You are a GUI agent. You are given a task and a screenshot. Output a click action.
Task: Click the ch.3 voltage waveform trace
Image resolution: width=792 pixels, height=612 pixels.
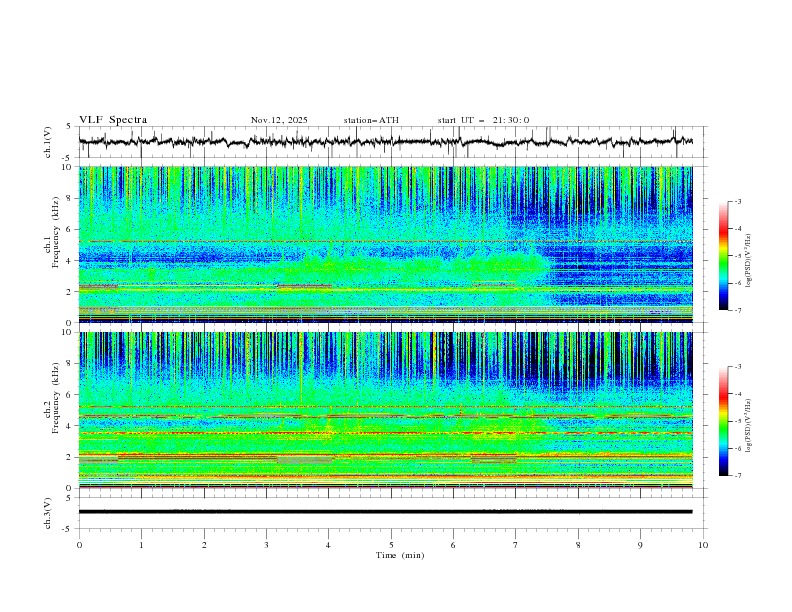[385, 512]
